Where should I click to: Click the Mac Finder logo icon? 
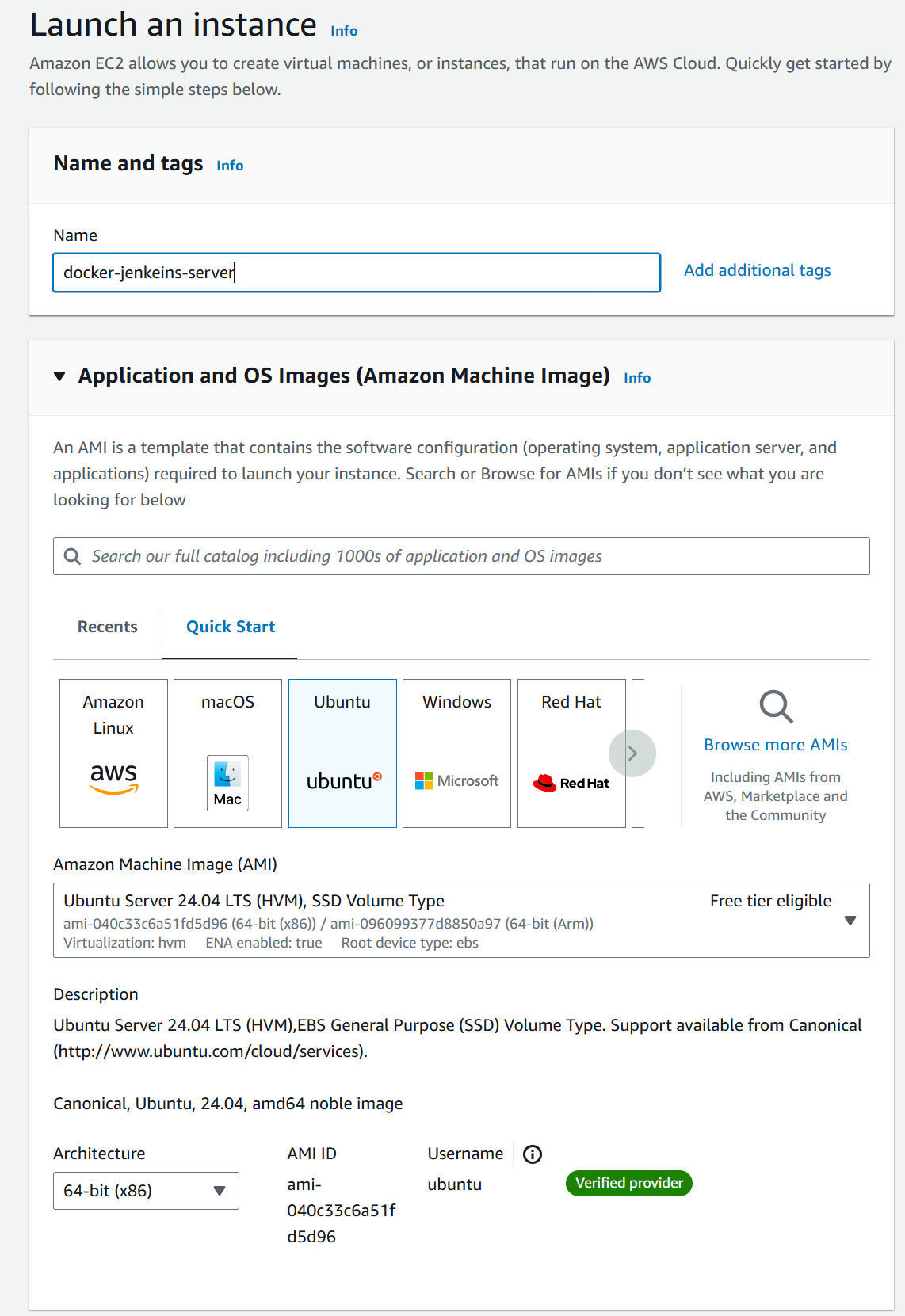(227, 782)
